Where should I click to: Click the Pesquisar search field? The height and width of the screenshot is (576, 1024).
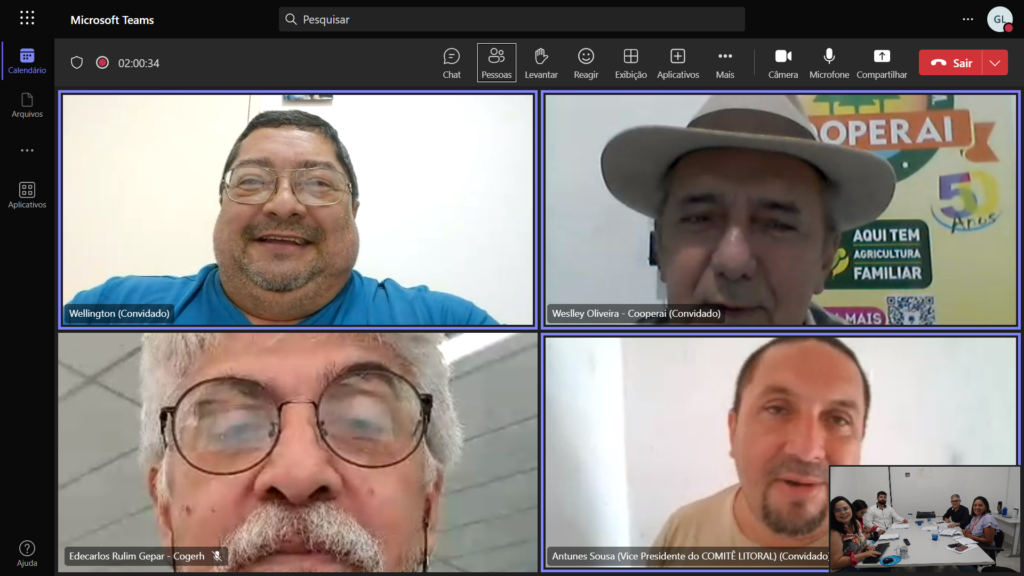pyautogui.click(x=511, y=20)
